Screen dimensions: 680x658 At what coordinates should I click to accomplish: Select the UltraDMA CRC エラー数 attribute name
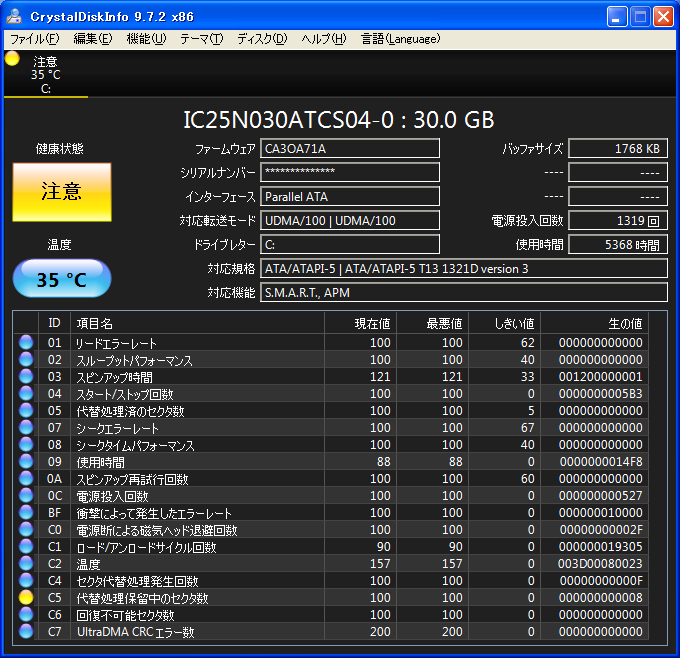click(135, 632)
